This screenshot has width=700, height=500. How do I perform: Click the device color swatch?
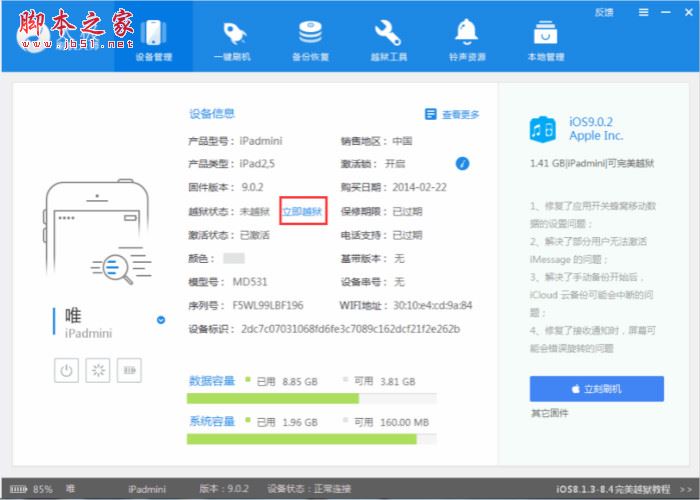point(234,258)
